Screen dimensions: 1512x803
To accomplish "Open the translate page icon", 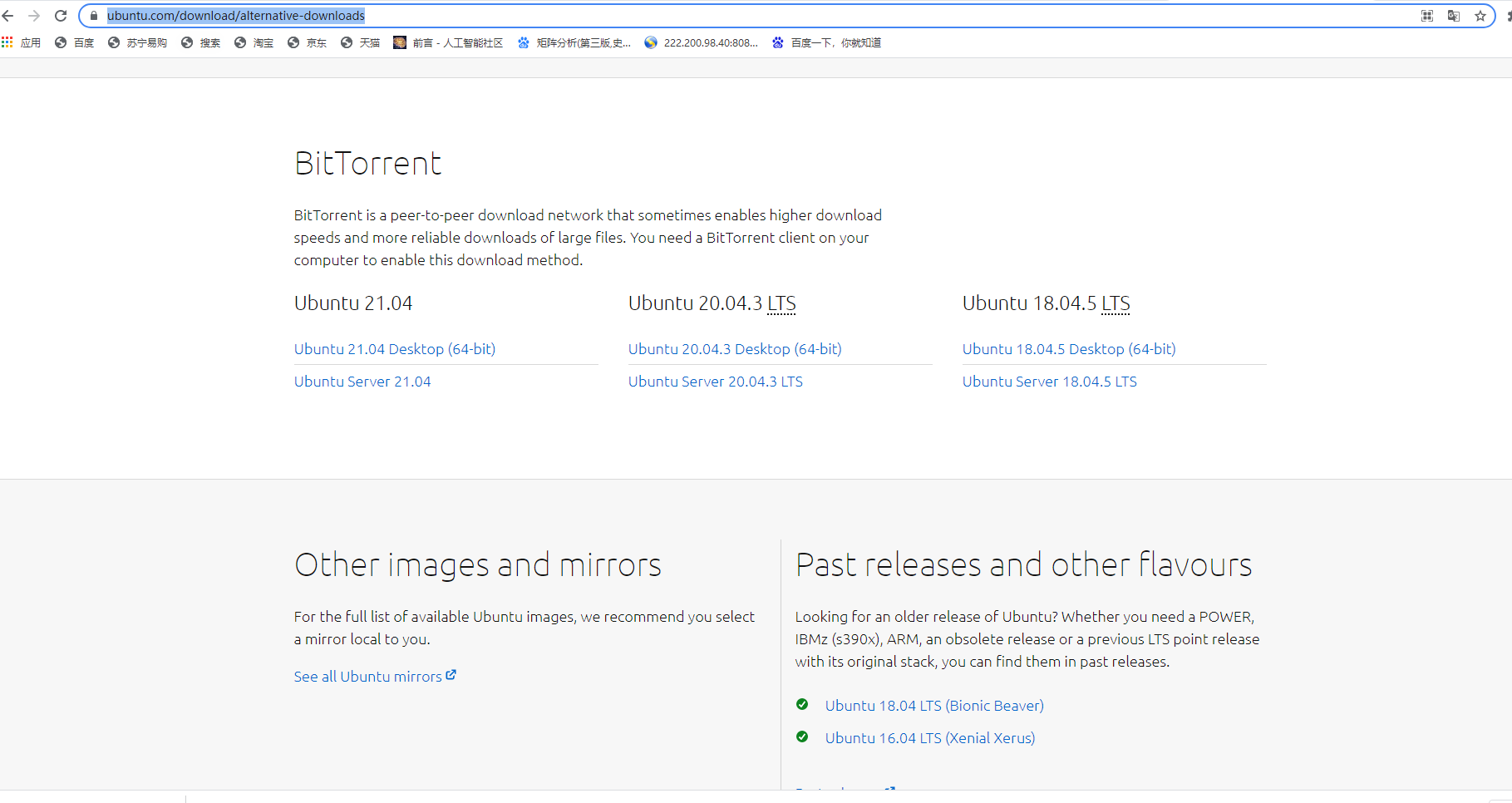I will tap(1454, 16).
